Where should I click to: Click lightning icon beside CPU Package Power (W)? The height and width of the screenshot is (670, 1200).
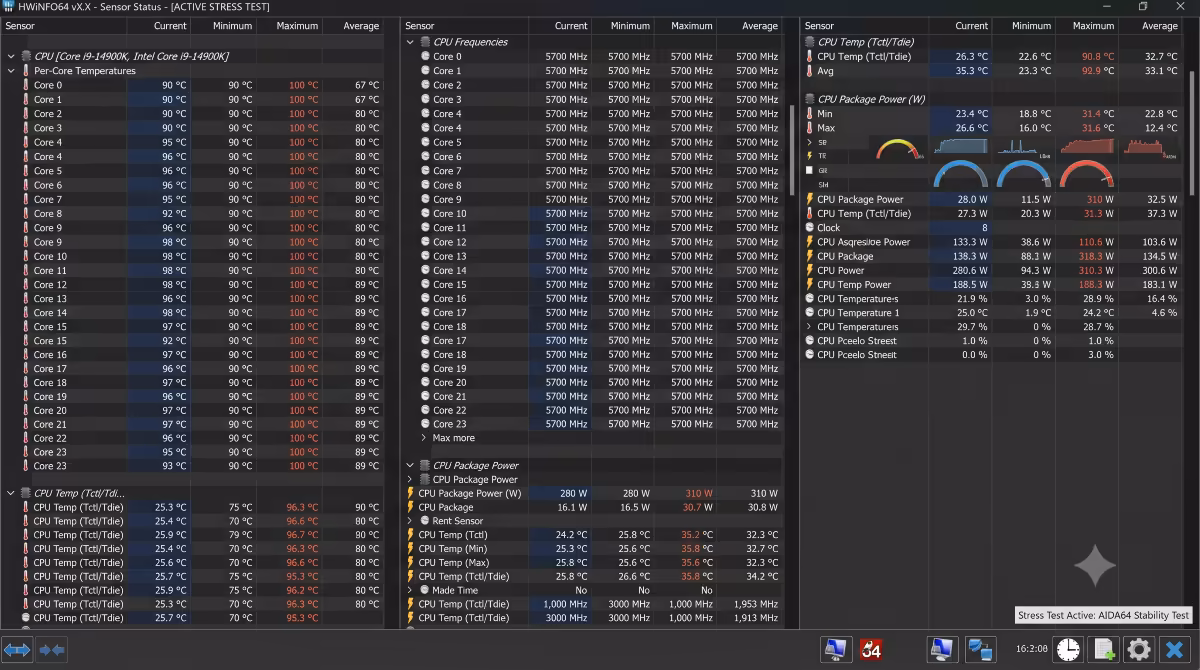pos(411,493)
